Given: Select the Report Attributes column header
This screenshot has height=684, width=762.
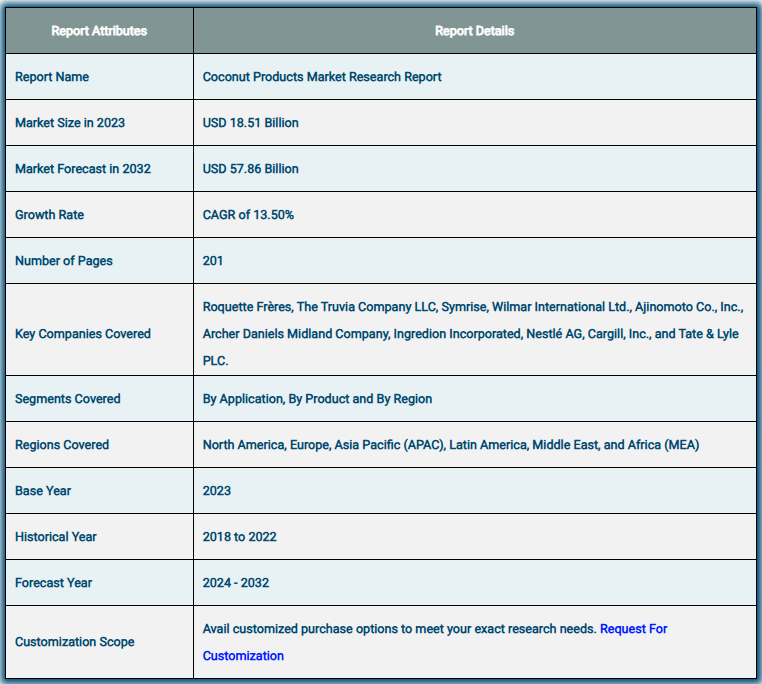Looking at the screenshot, I should [x=99, y=31].
